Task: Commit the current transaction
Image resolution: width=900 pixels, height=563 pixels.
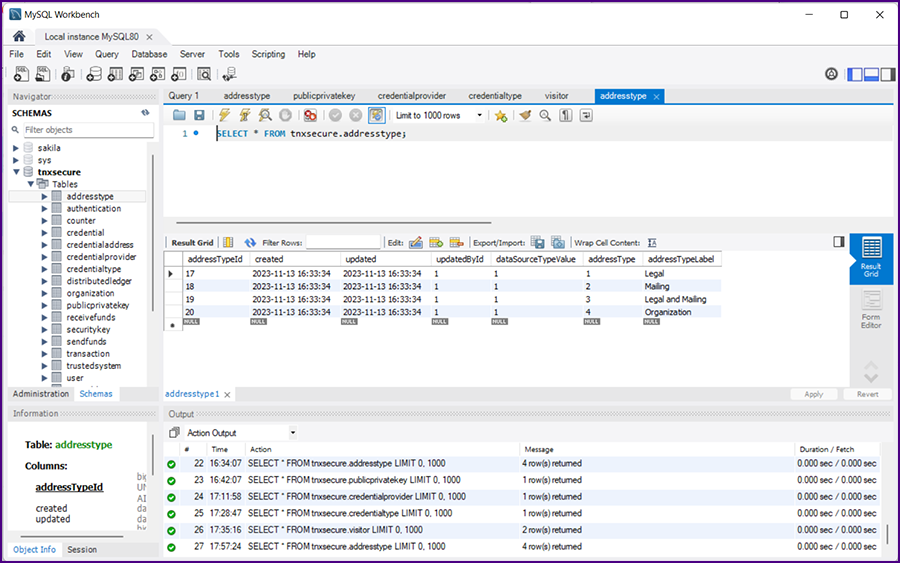Action: [335, 115]
